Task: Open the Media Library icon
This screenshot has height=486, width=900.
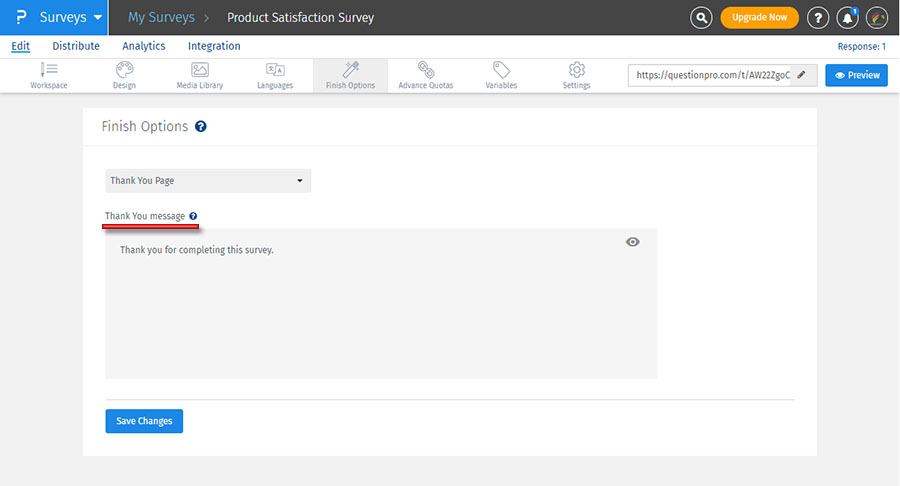Action: point(199,70)
